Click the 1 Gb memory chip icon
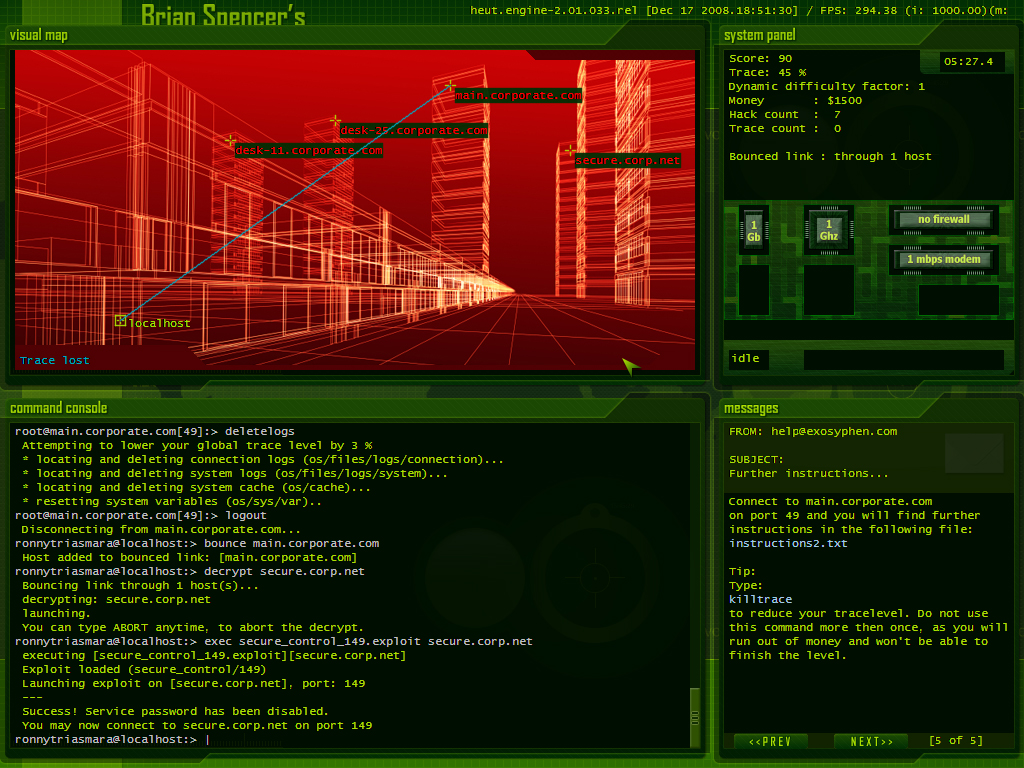The width and height of the screenshot is (1024, 768). pyautogui.click(x=754, y=231)
